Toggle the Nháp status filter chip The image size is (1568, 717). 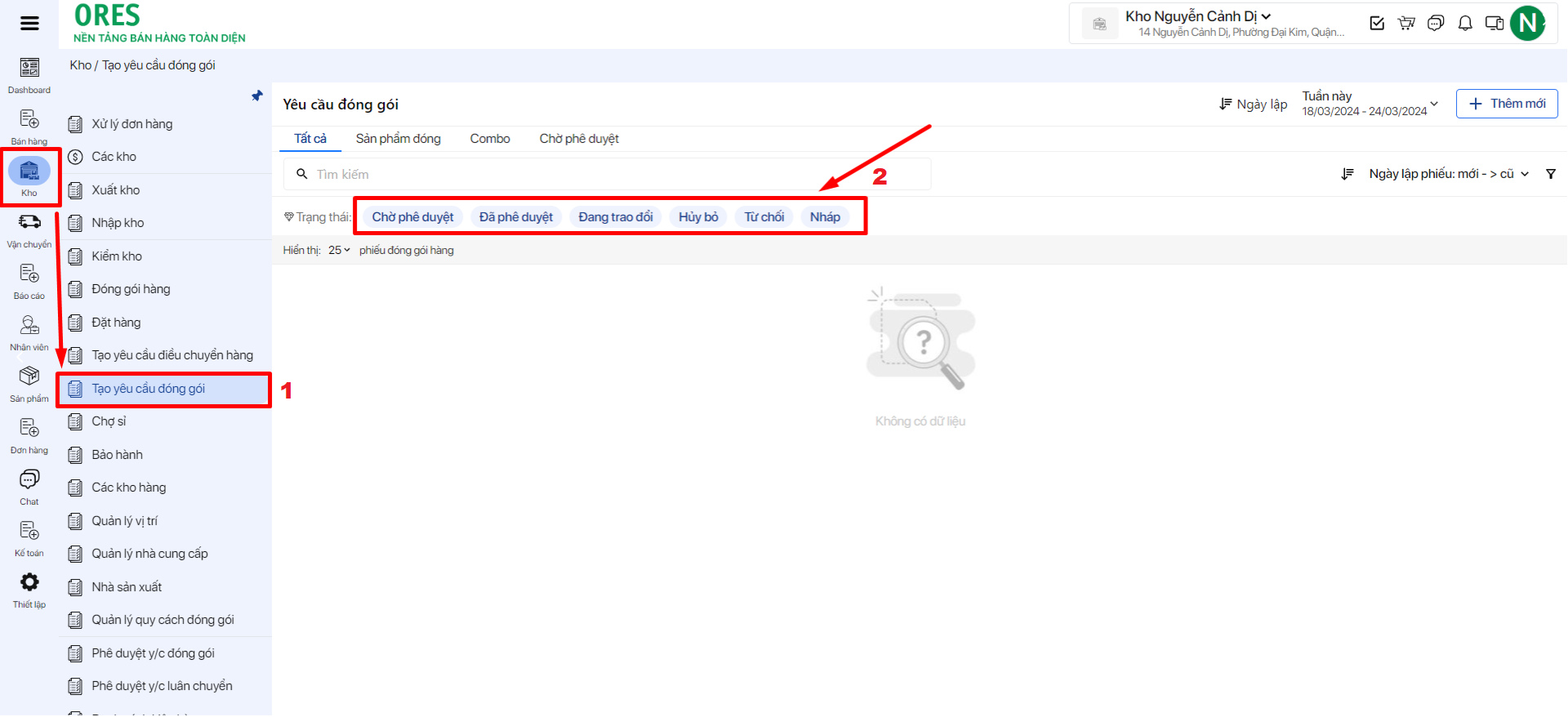[825, 217]
